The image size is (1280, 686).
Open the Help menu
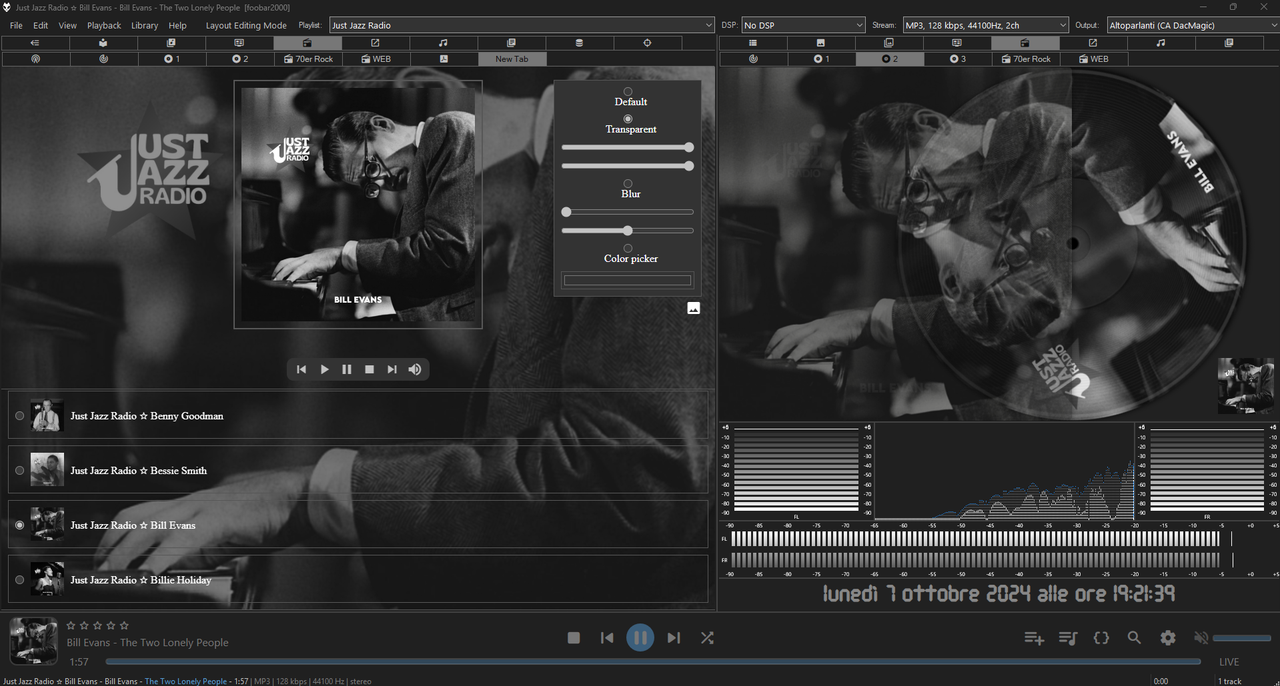(x=178, y=25)
